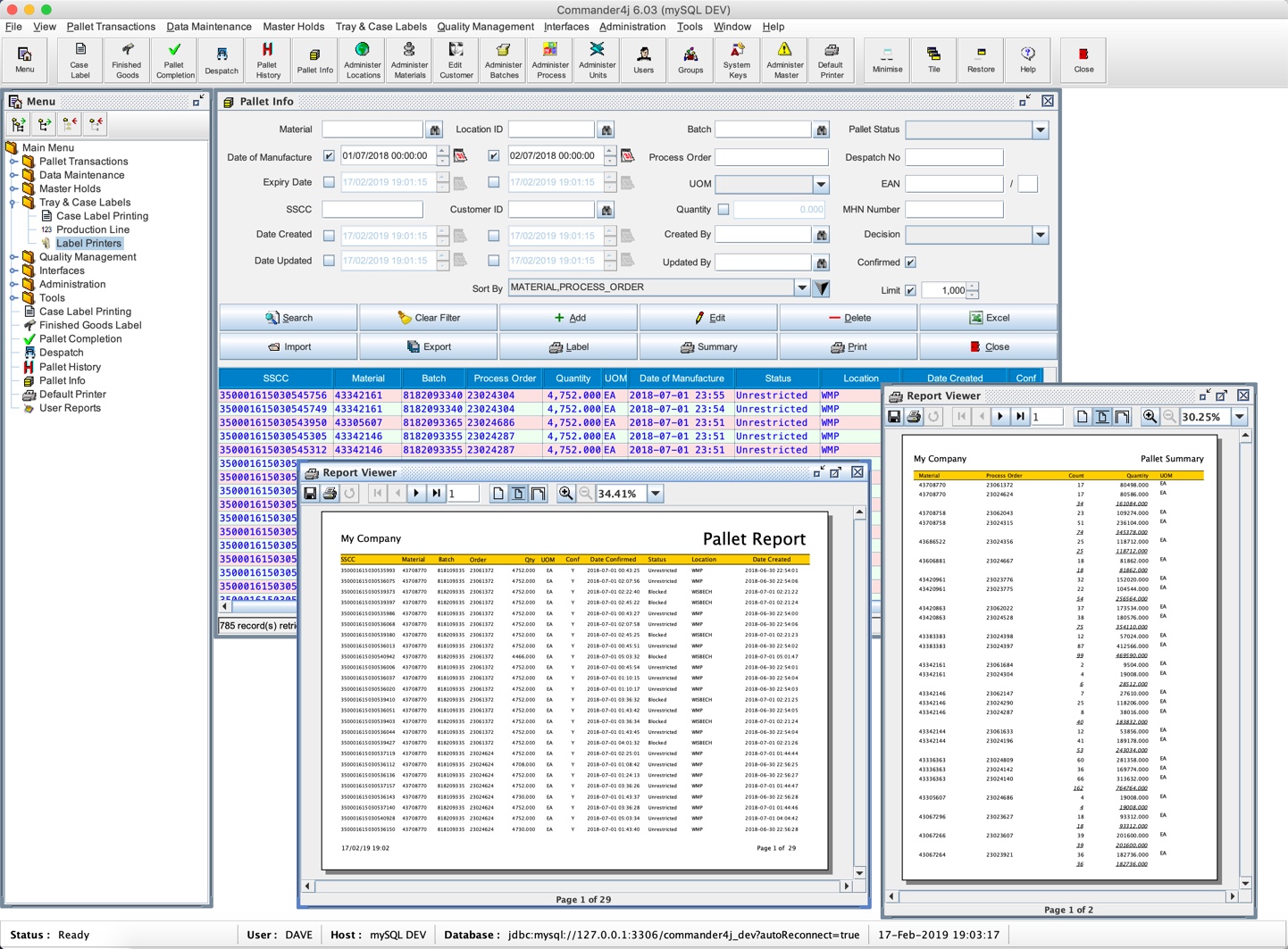Click the Material lookup binoculars icon
1288x949 pixels.
[435, 130]
